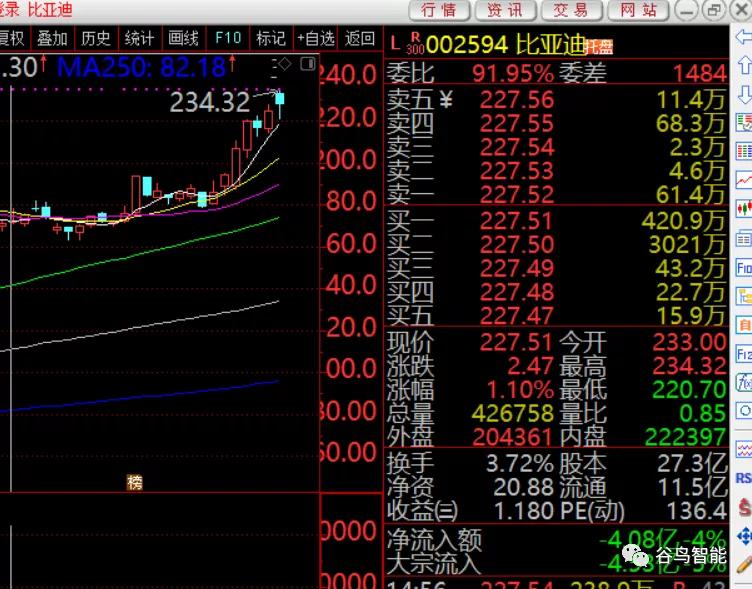Screen dimensions: 752x589
Task: Open the colored multi-column grid sidebar icon
Action: click(x=744, y=152)
